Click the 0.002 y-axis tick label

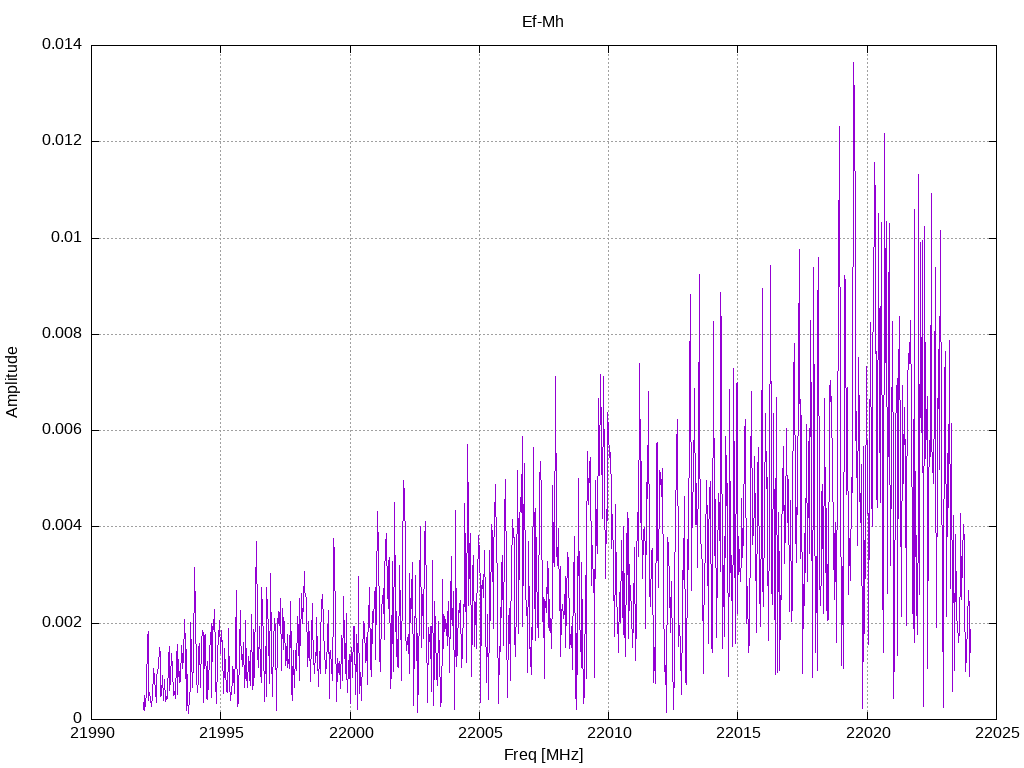62,622
